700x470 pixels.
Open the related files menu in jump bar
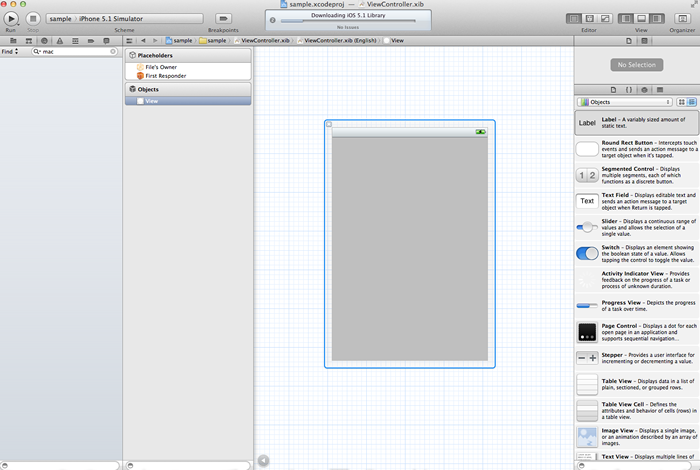coord(129,41)
